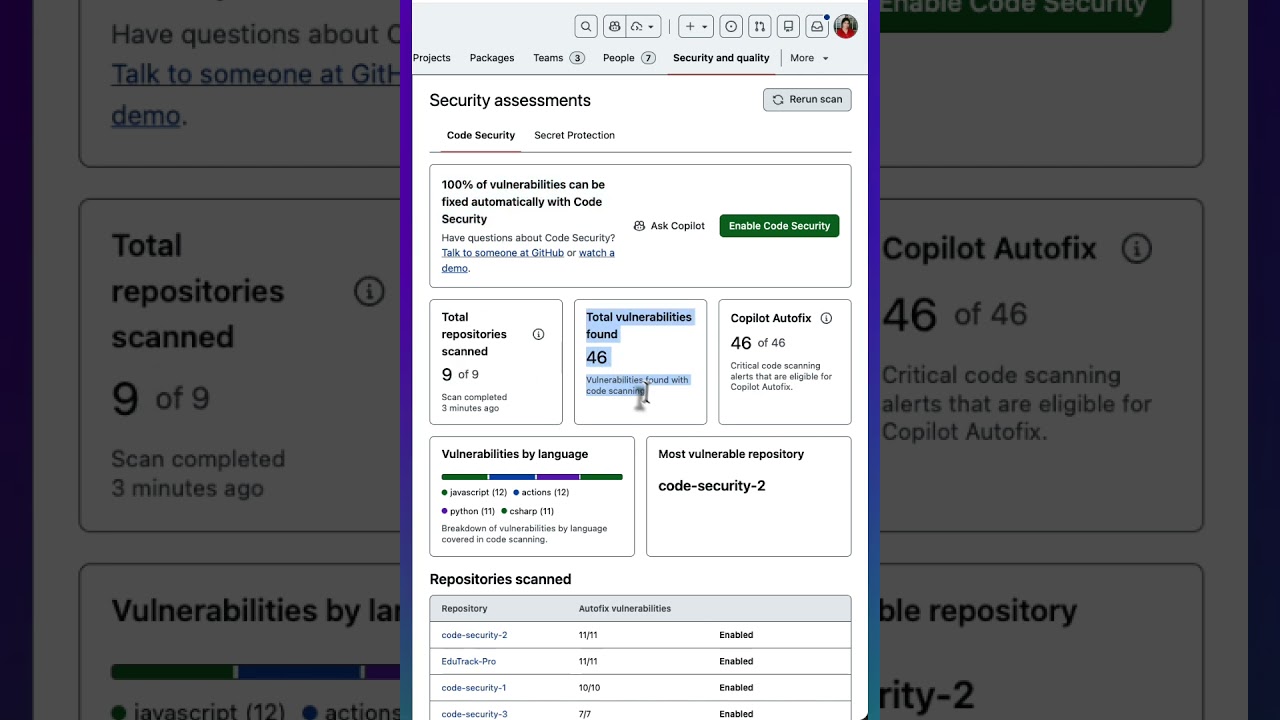Click the Enable Code Security button

coord(779,226)
